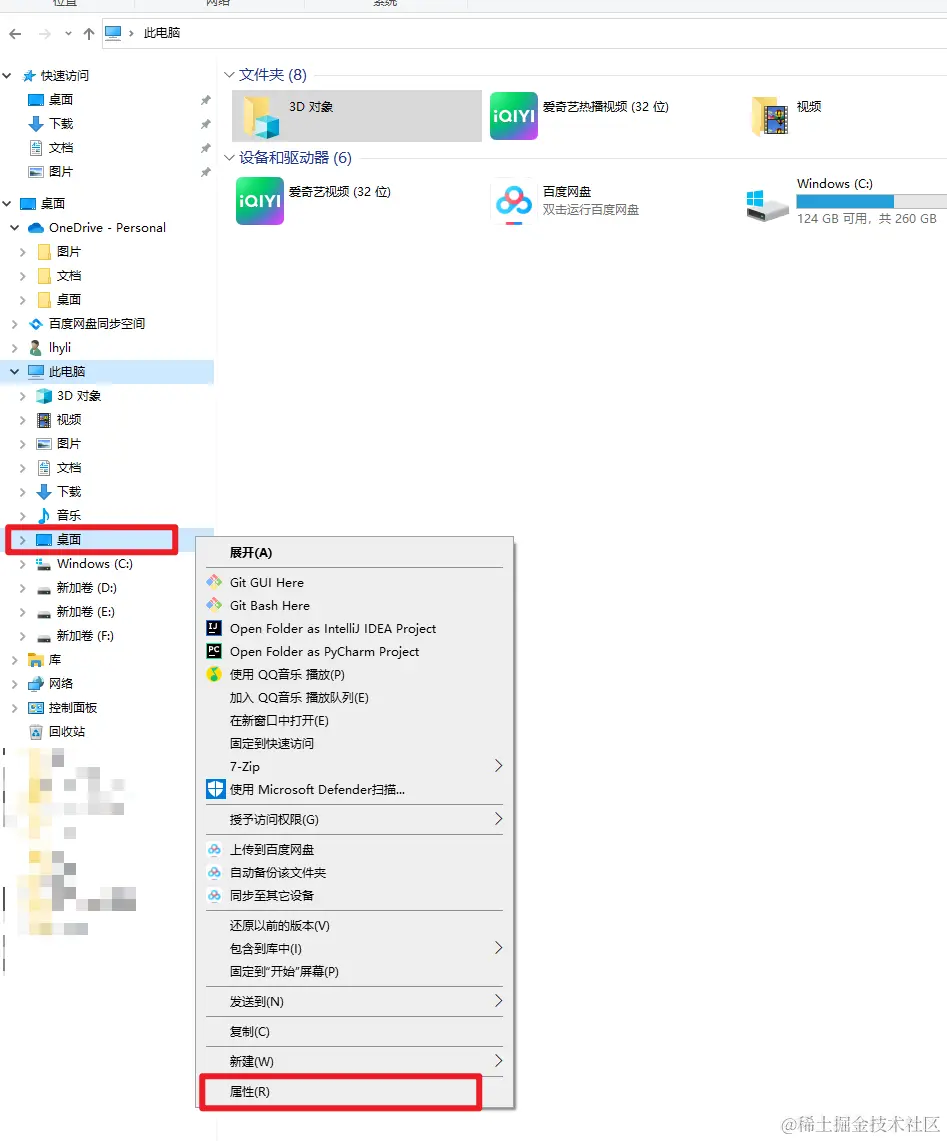Expand the 新加卷 (D:) tree node
The width and height of the screenshot is (947, 1141).
[23, 588]
